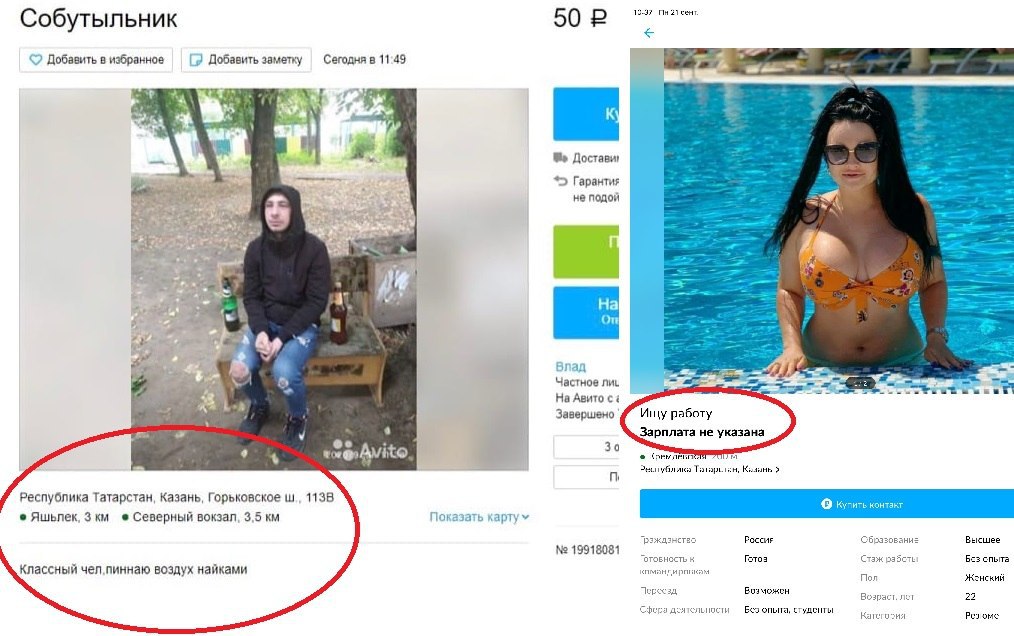
Task: Click the note icon beside Добавить заметку
Action: tap(195, 60)
